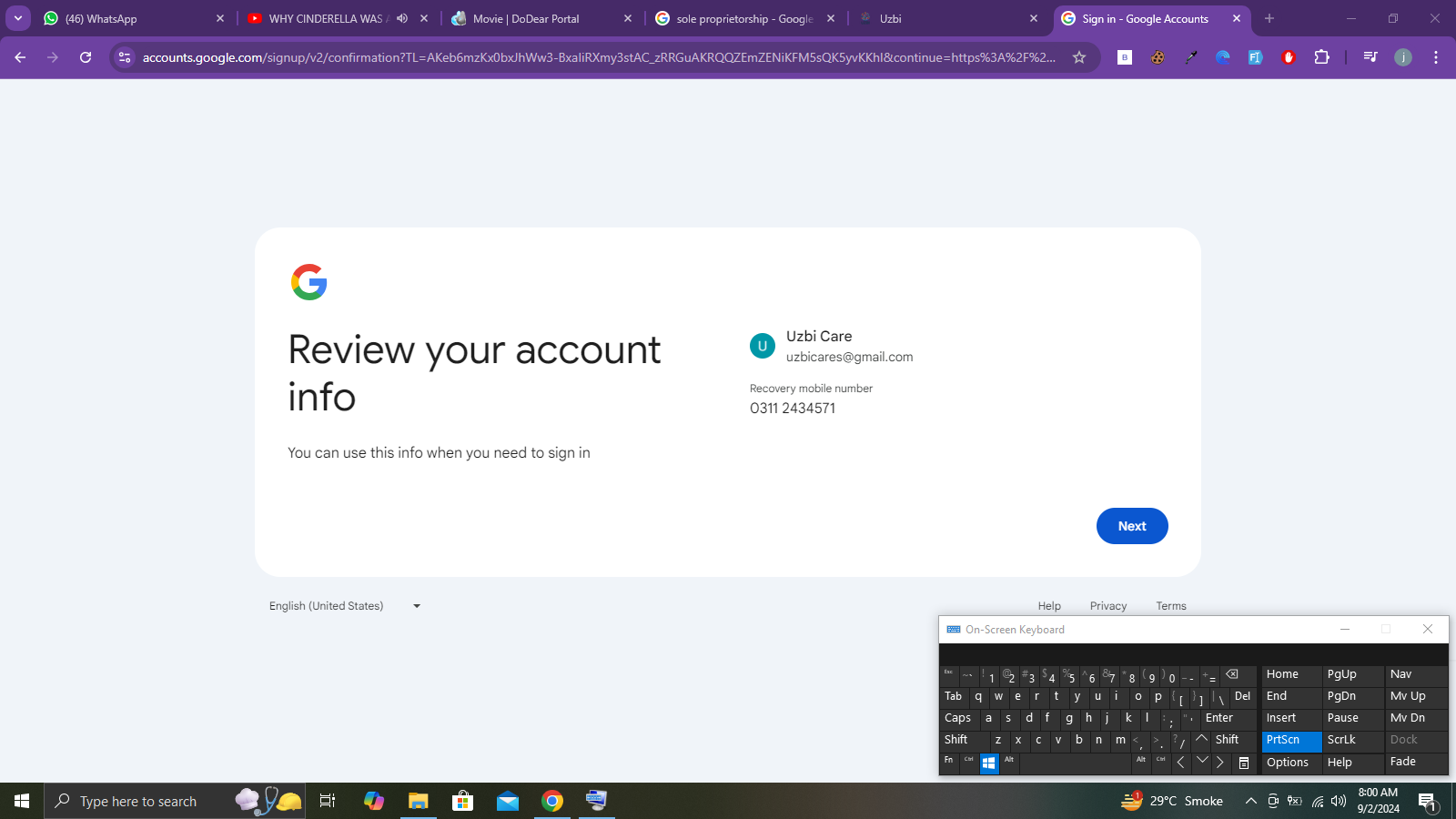1456x819 pixels.
Task: Open a new browser tab with plus icon
Action: coord(1269,18)
